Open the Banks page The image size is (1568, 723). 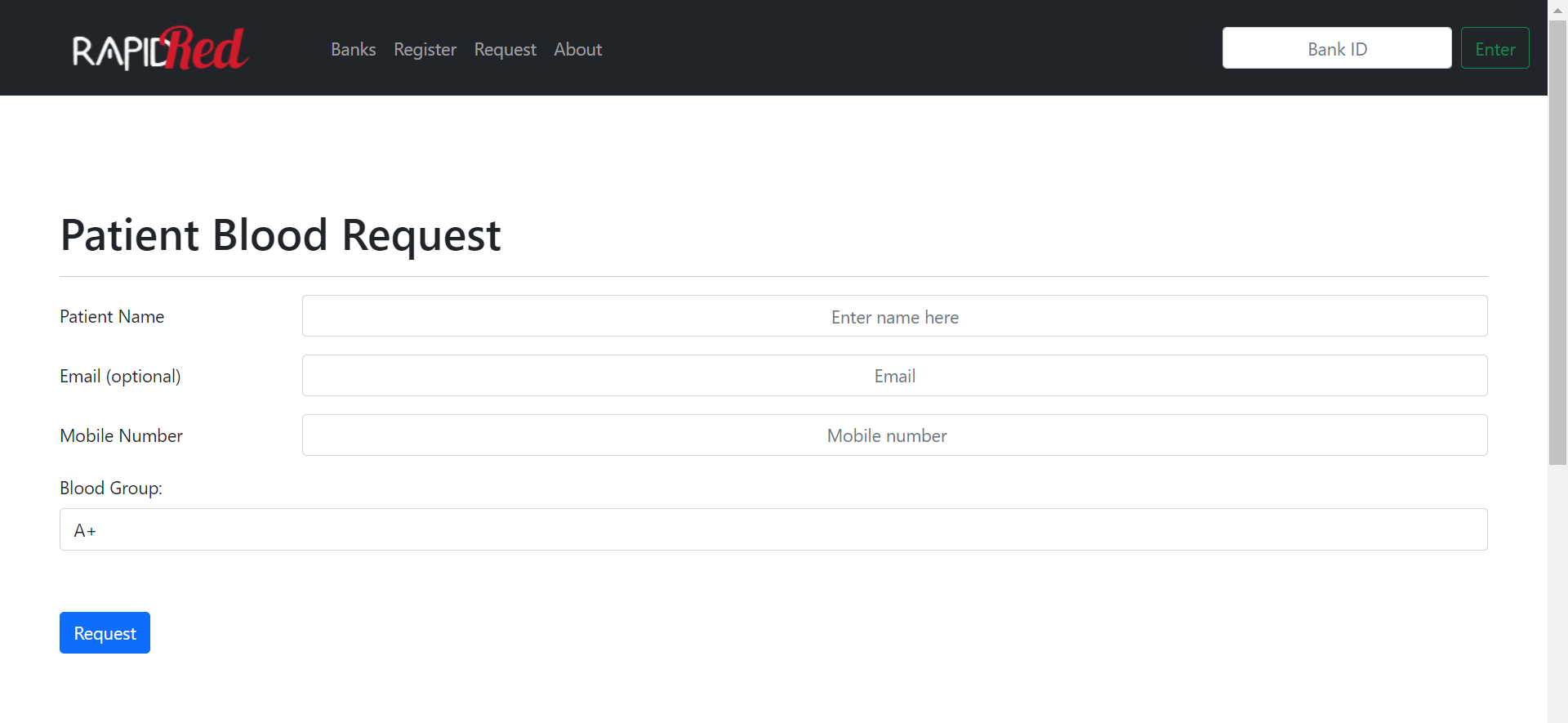click(x=353, y=49)
